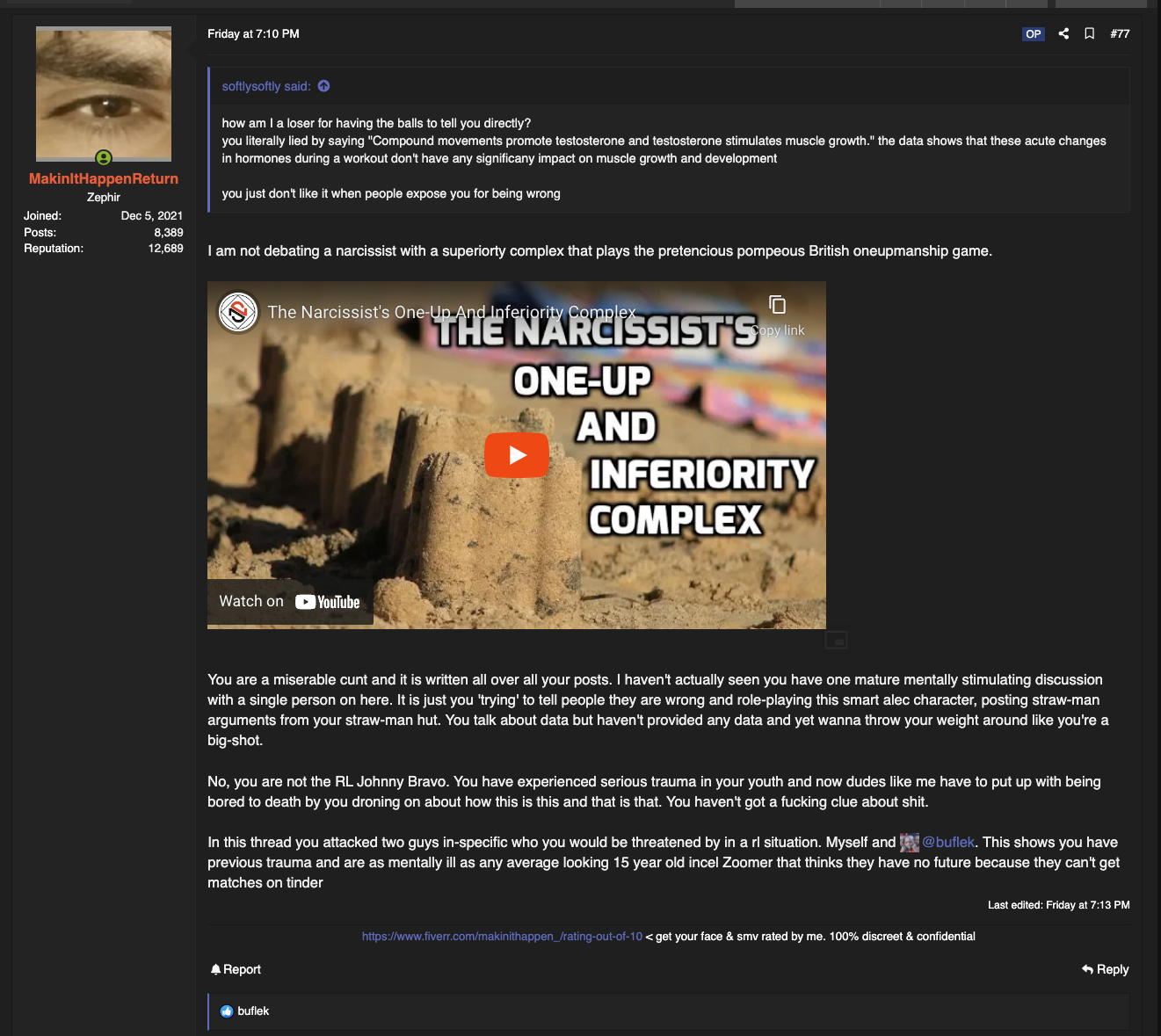Click the online status indicator on avatar

tap(104, 158)
